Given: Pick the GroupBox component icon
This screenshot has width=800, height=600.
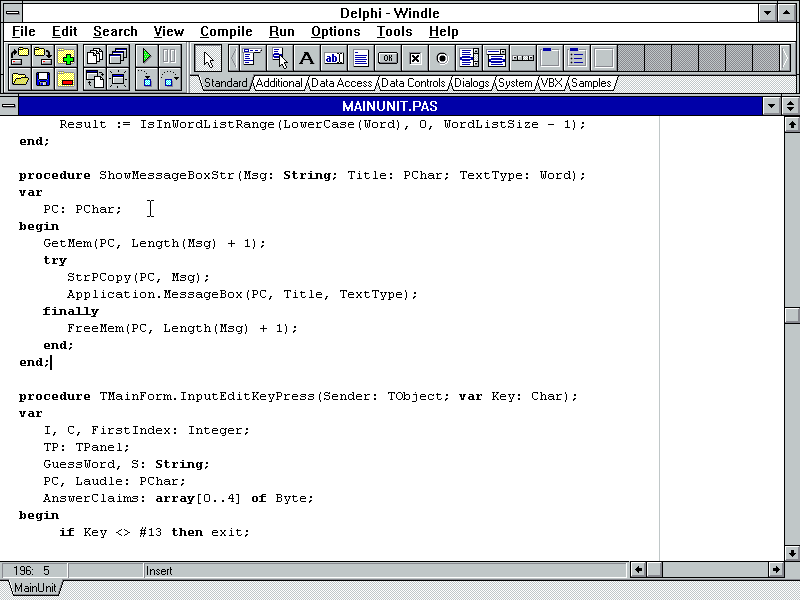Looking at the screenshot, I should 550,58.
